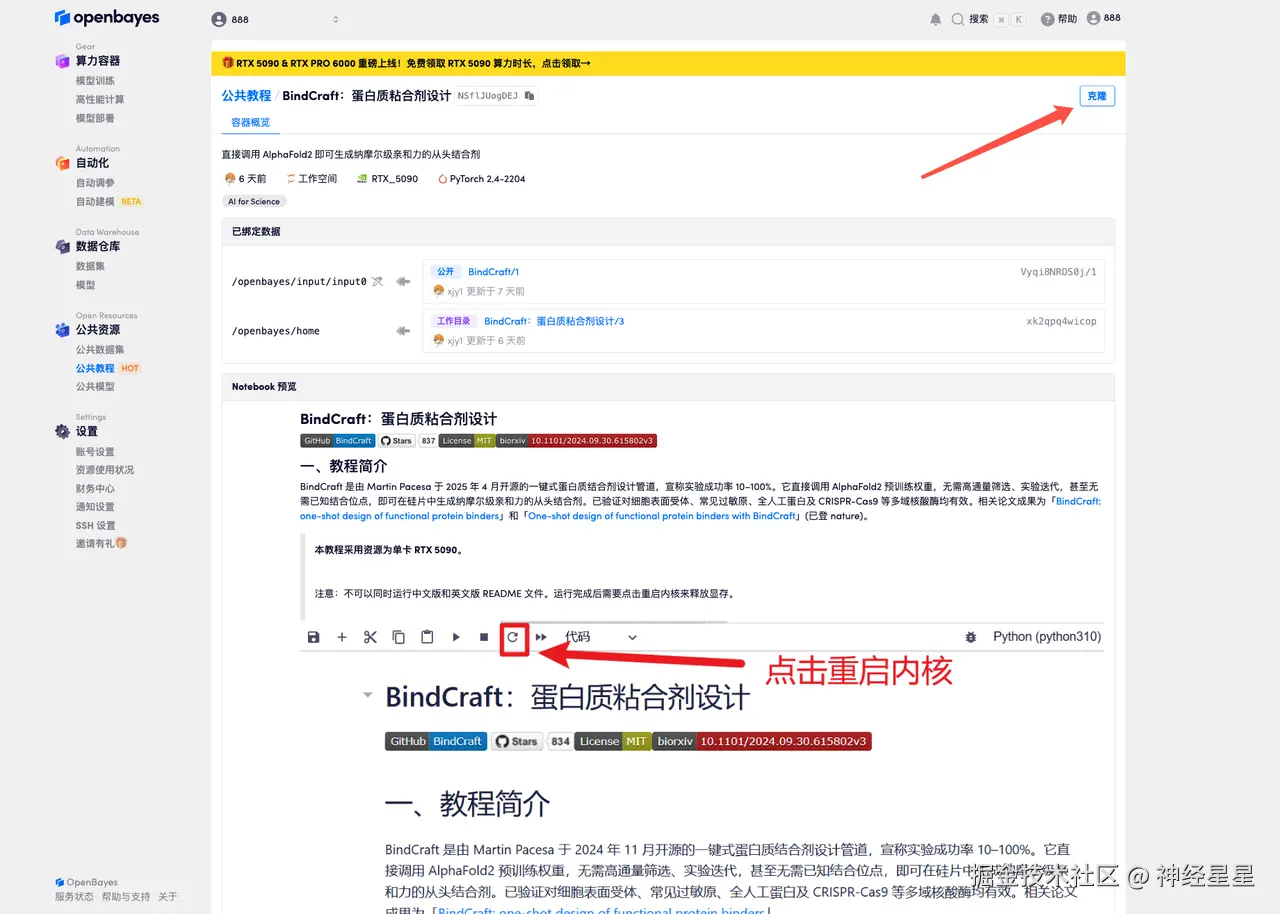
Task: Open 邀请有礼 in sidebar
Action: (x=101, y=544)
